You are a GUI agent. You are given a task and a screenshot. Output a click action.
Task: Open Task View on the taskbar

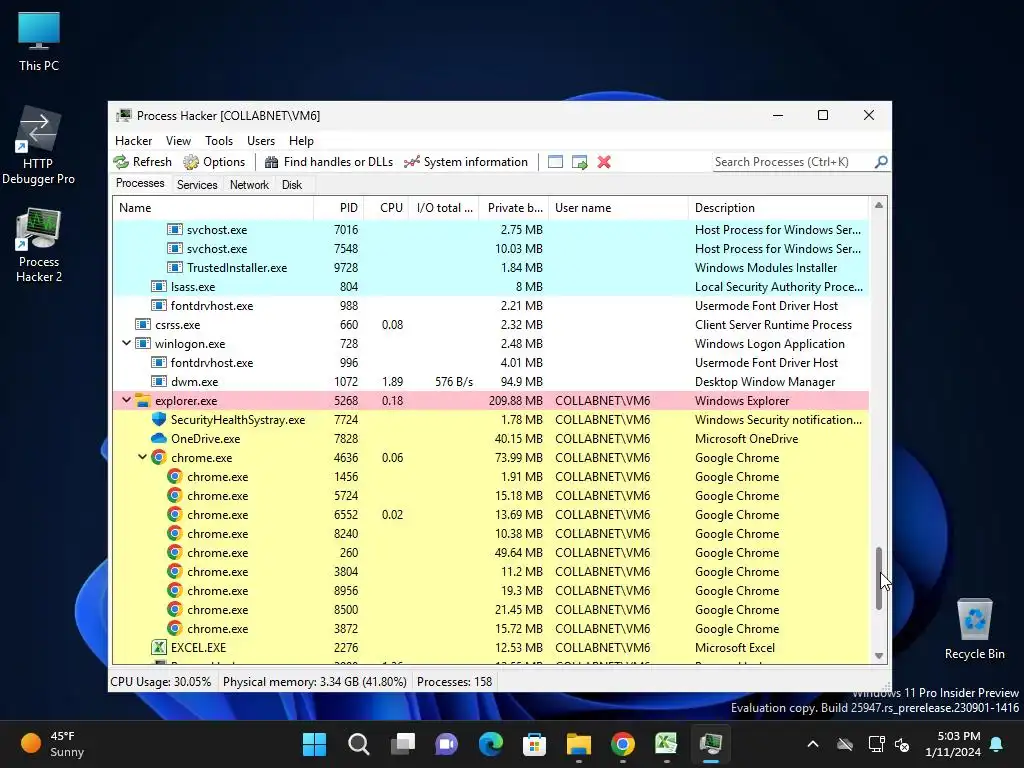pos(403,744)
